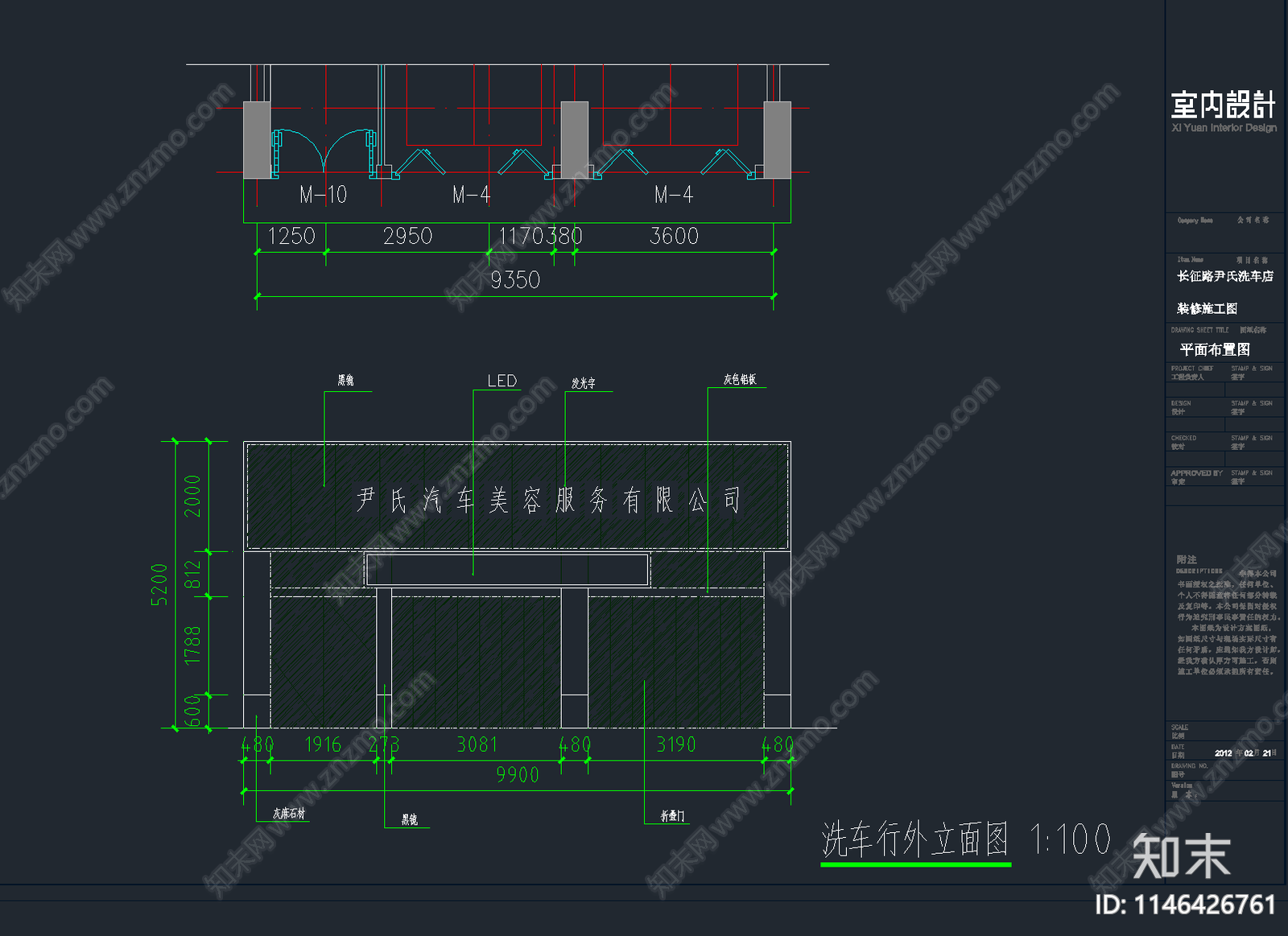Select the 9350 overall plan dimension
The image size is (1288, 936).
[515, 280]
